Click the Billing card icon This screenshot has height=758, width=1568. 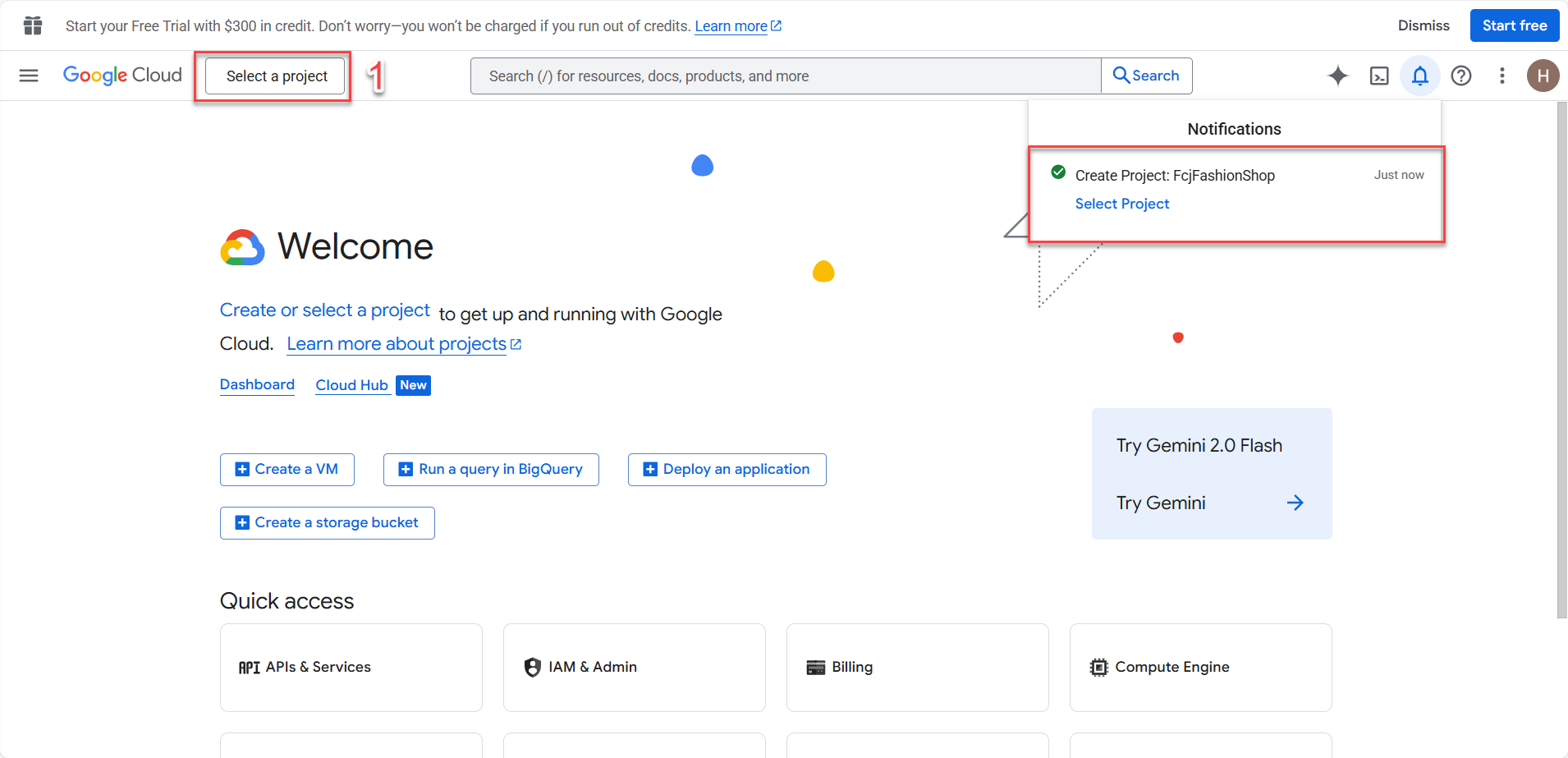[815, 667]
